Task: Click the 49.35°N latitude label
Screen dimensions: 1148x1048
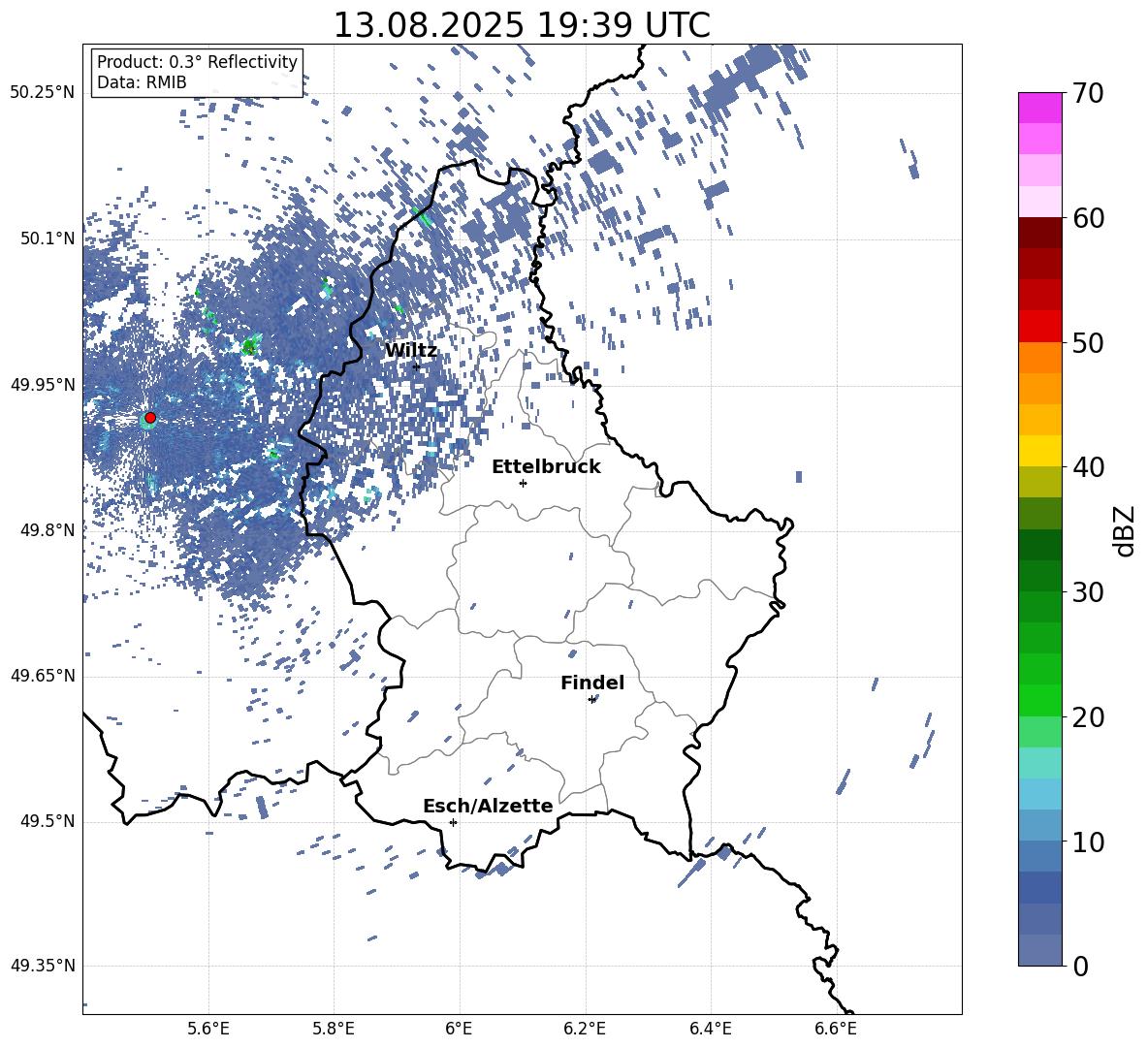Action: click(x=44, y=966)
